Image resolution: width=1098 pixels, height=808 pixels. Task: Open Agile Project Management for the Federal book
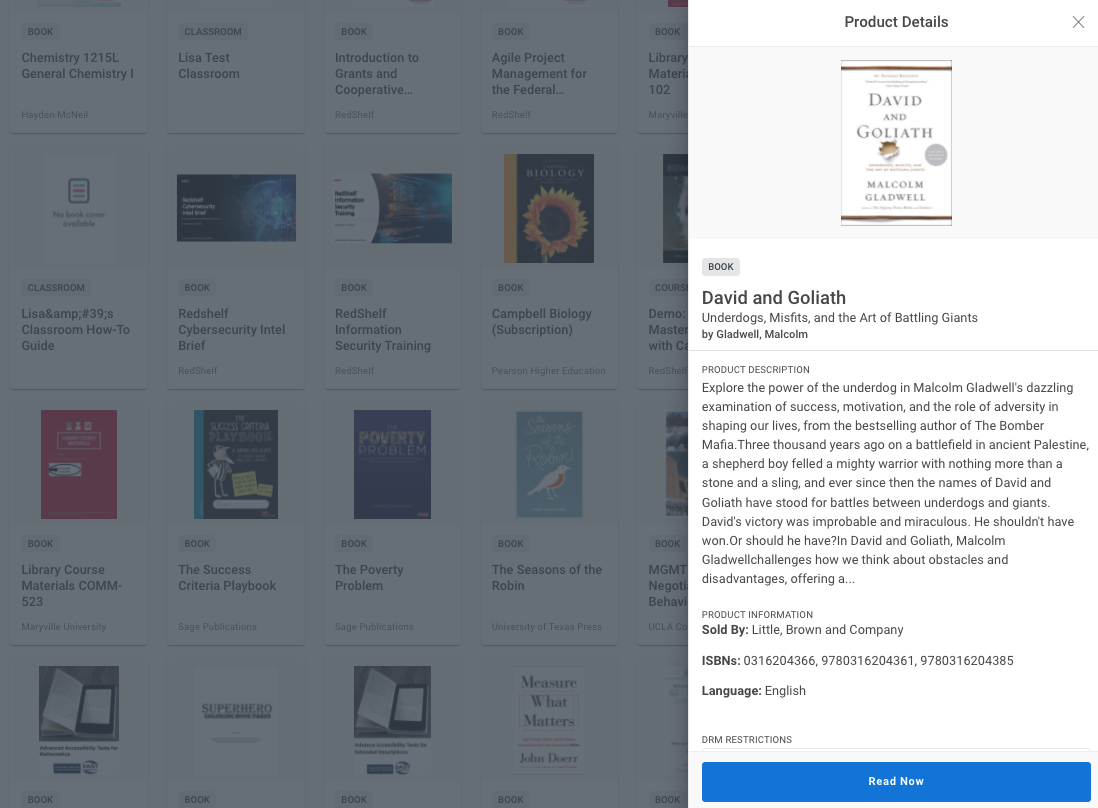click(539, 74)
